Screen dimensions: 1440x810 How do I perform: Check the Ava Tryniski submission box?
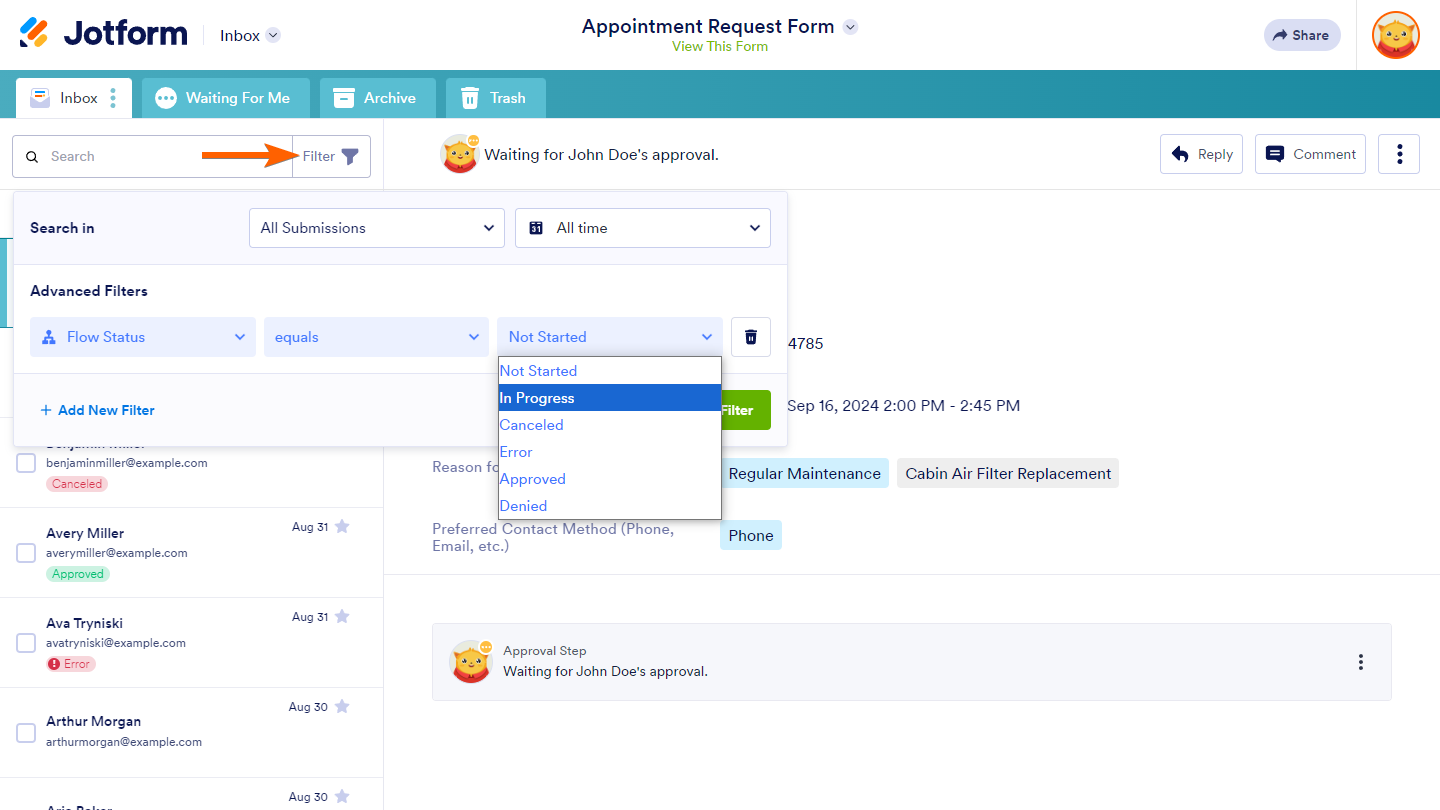pyautogui.click(x=26, y=643)
